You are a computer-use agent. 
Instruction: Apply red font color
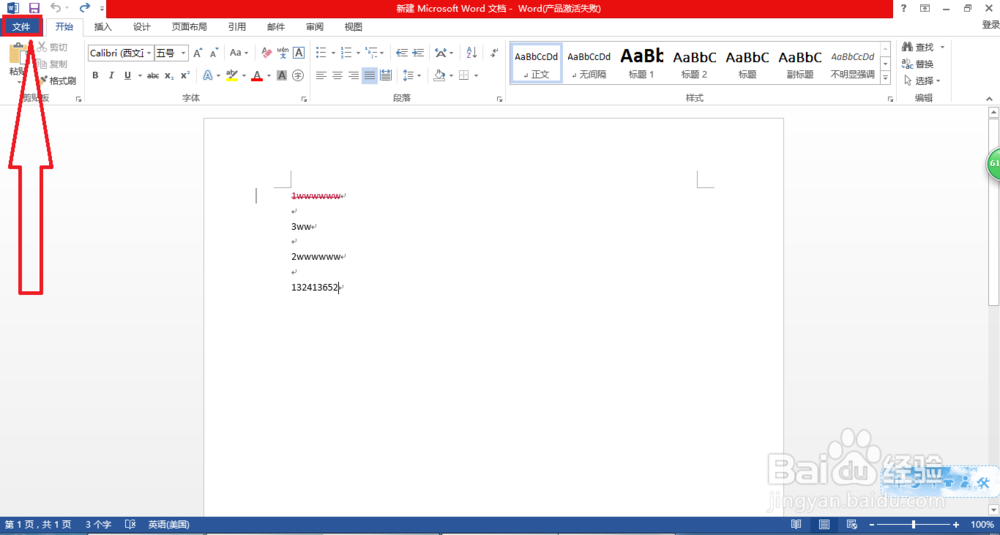[257, 75]
